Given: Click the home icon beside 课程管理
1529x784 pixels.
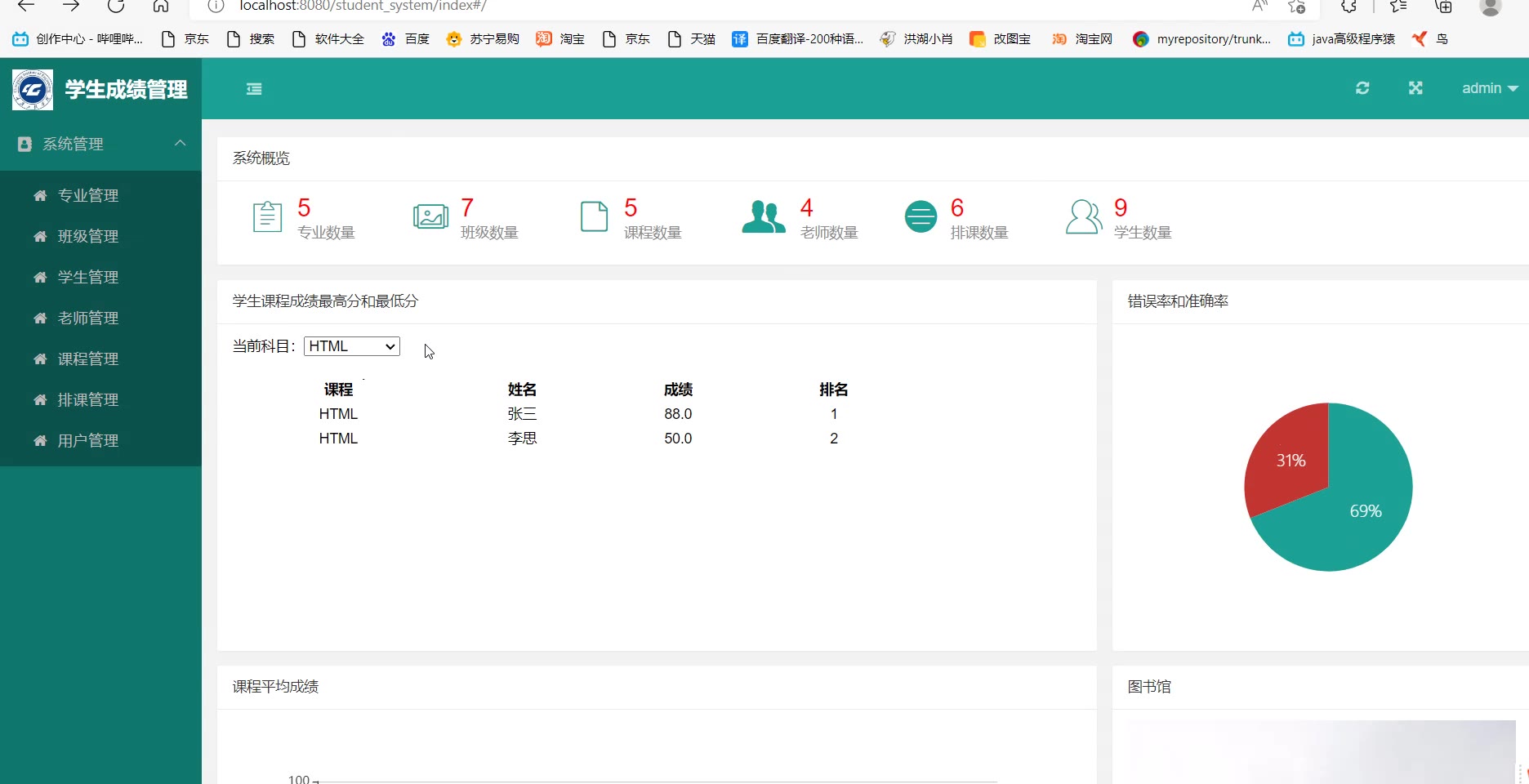Looking at the screenshot, I should tap(40, 359).
